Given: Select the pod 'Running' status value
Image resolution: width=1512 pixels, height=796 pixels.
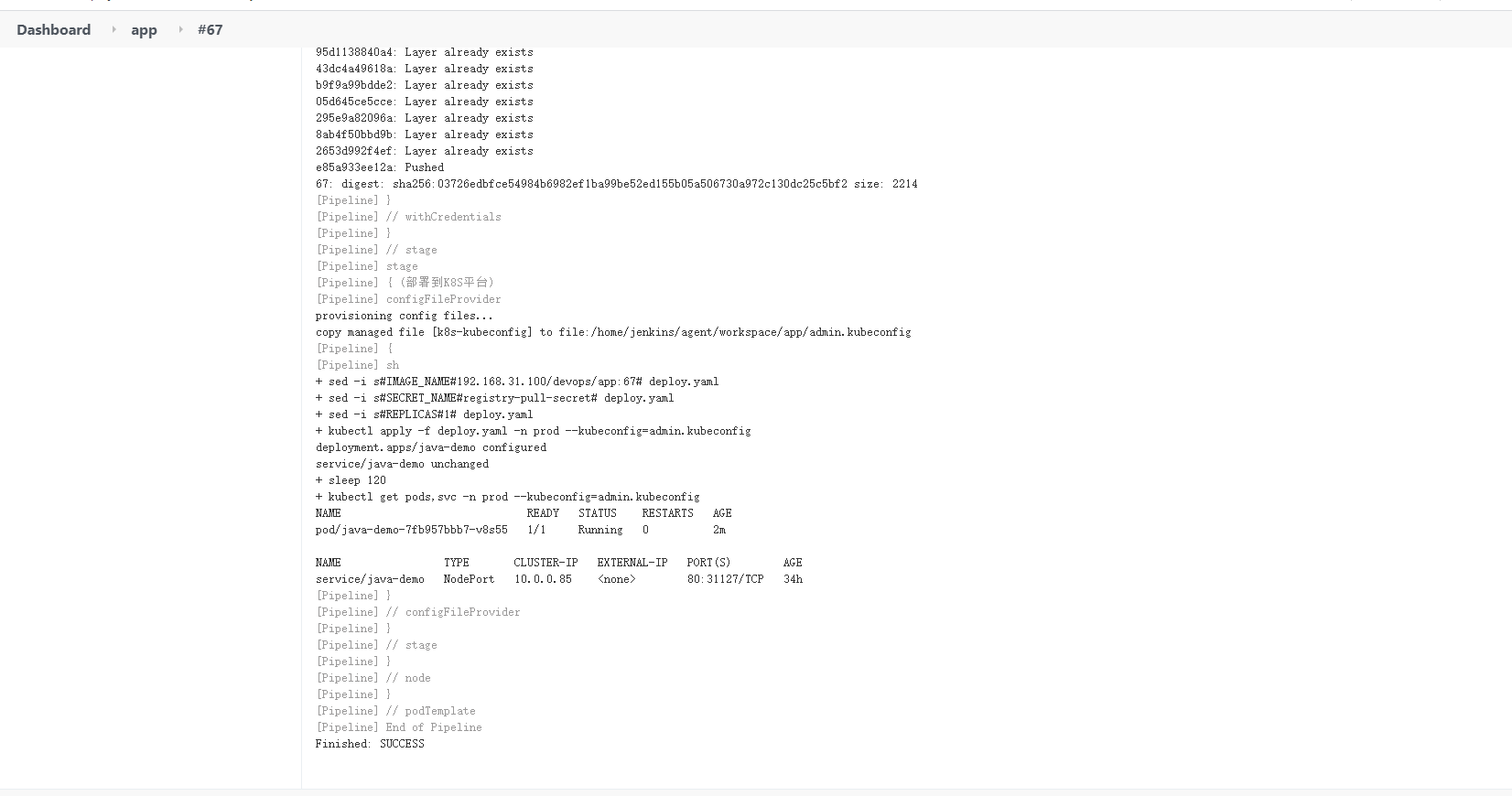Looking at the screenshot, I should coord(599,530).
